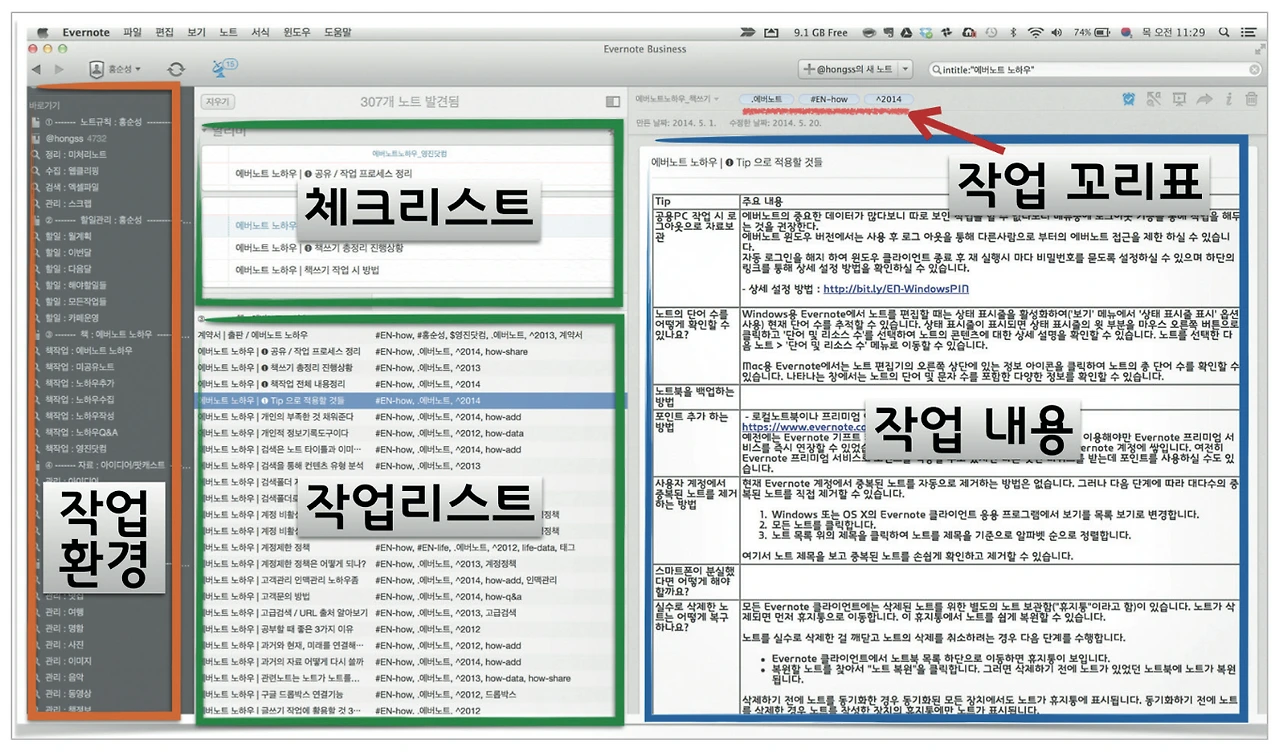The width and height of the screenshot is (1280, 753).
Task: Edit the note title field
Action: [x=737, y=161]
